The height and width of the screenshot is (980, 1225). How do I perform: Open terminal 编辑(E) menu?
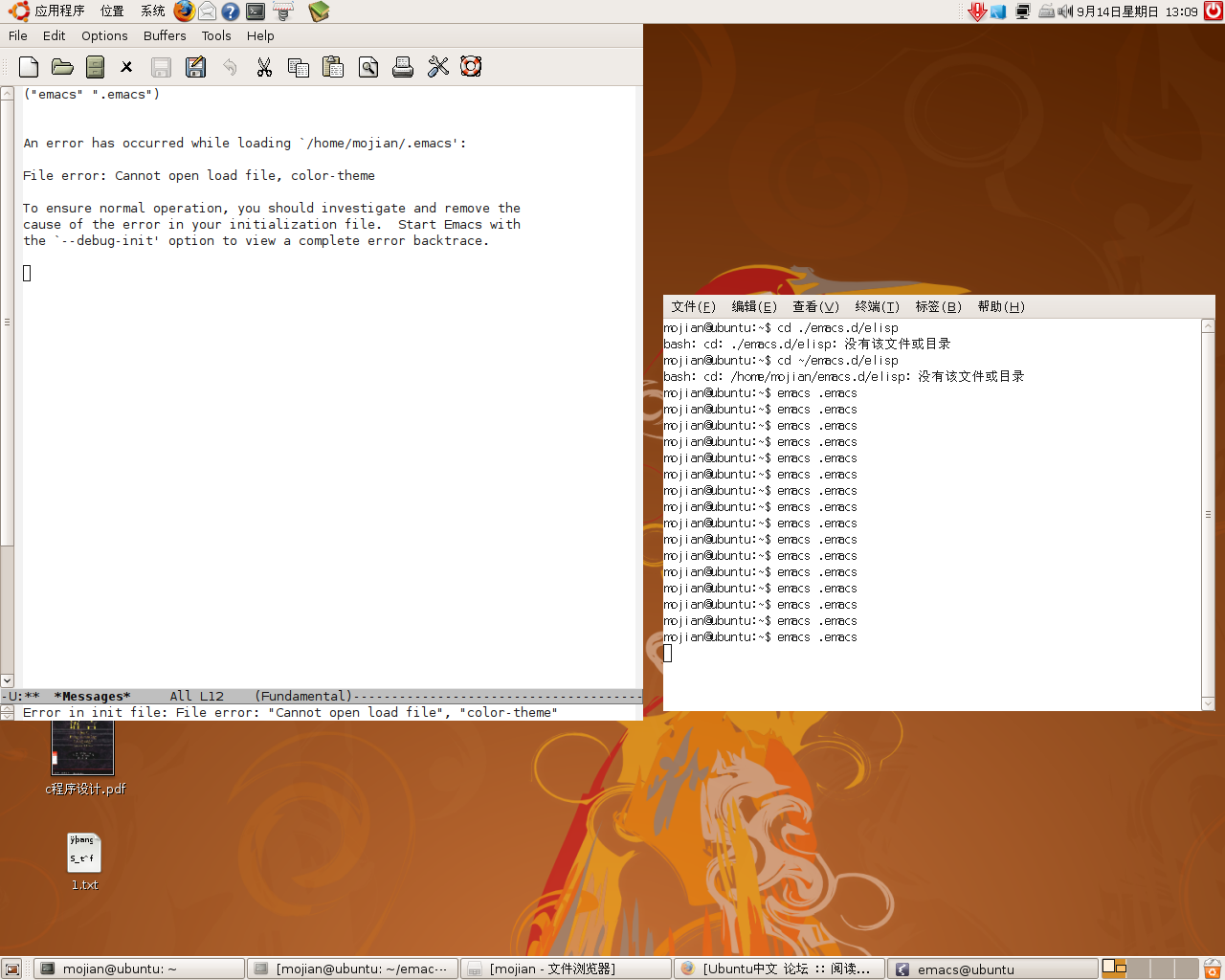point(754,306)
